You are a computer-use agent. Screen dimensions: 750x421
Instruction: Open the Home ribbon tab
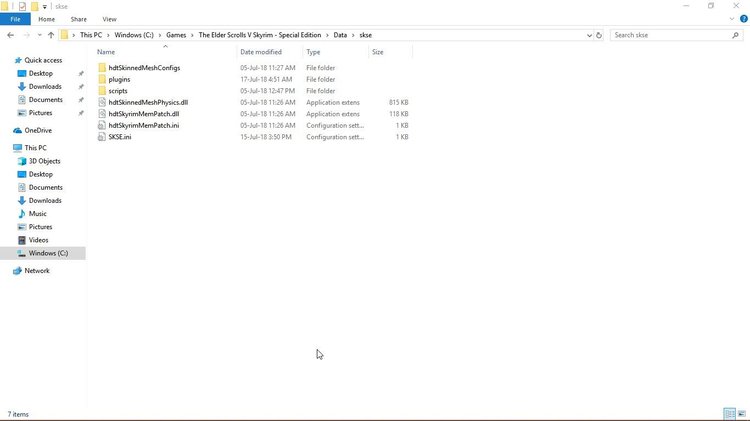click(46, 19)
